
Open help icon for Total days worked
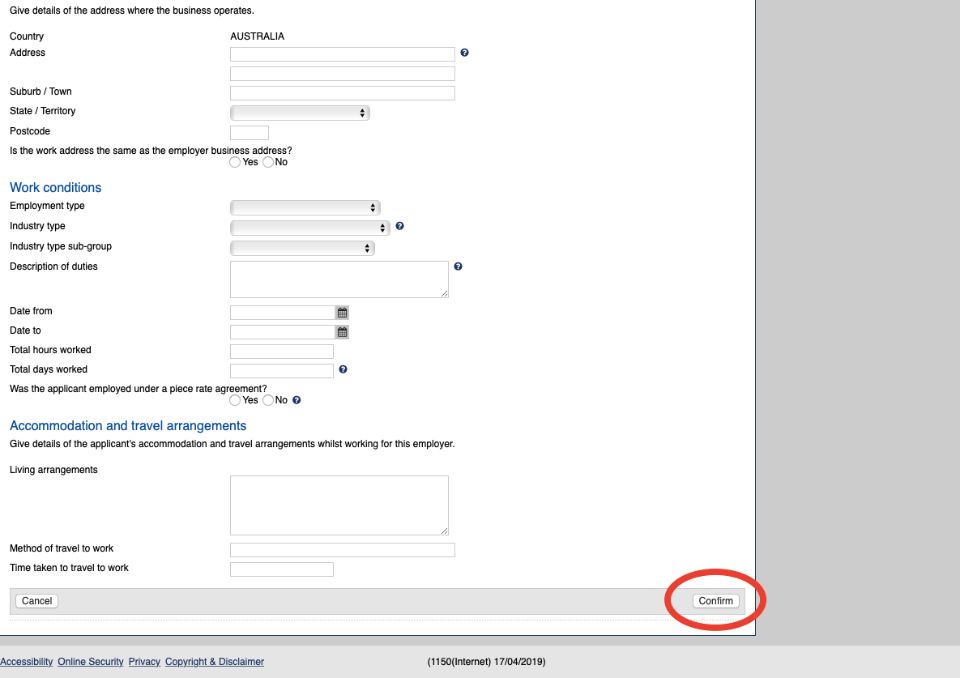343,369
